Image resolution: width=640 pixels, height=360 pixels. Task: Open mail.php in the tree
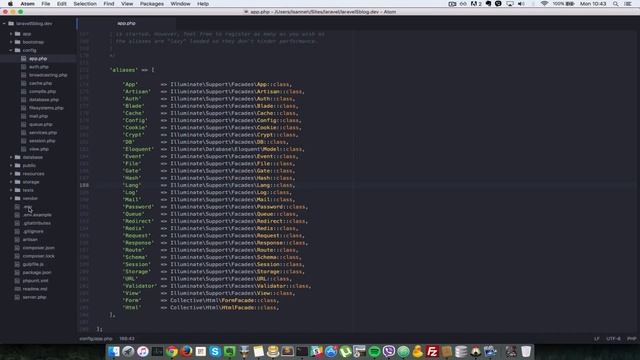coord(38,116)
